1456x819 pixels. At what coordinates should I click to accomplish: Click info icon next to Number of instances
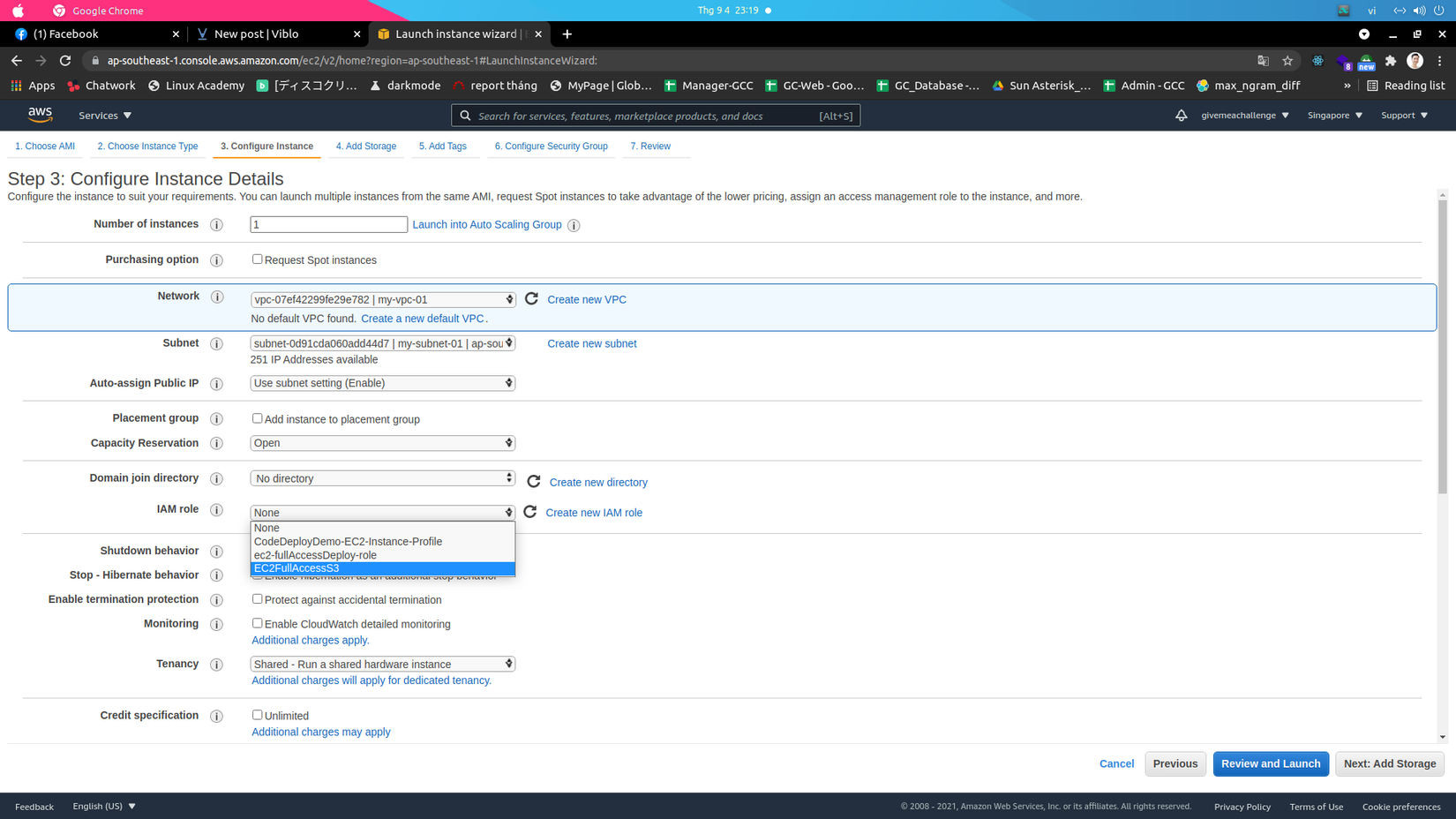click(216, 225)
